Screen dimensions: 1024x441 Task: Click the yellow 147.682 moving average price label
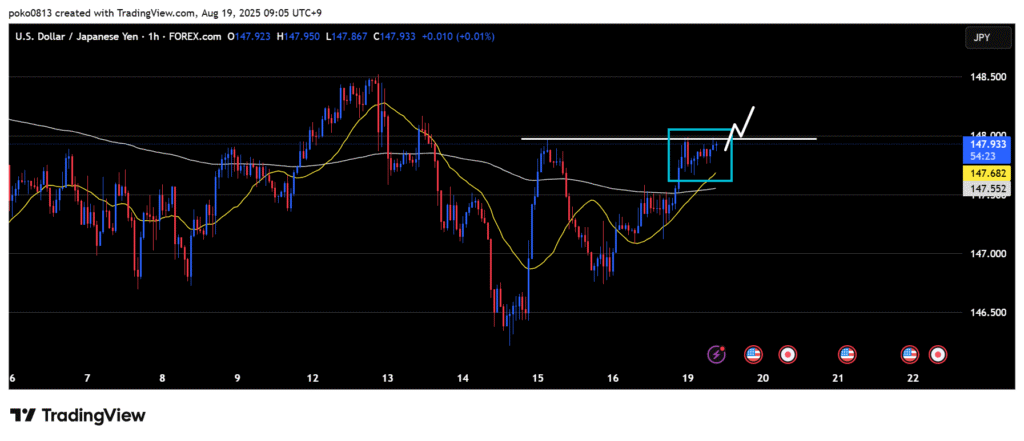pos(983,173)
